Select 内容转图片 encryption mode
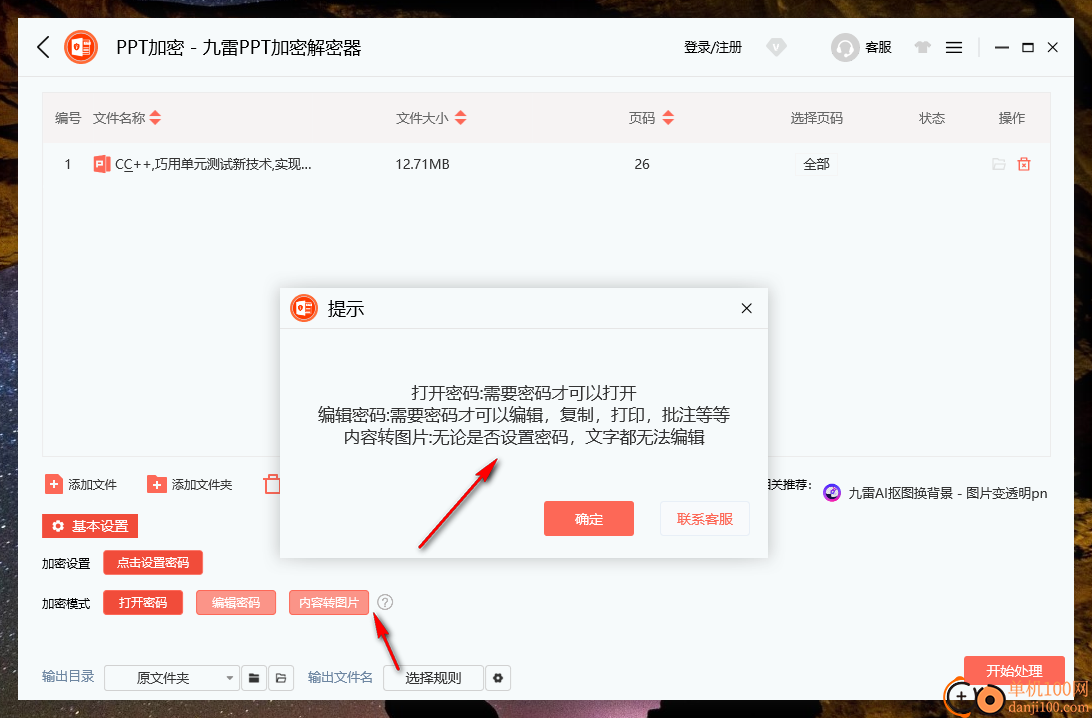The height and width of the screenshot is (718, 1092). pyautogui.click(x=329, y=602)
